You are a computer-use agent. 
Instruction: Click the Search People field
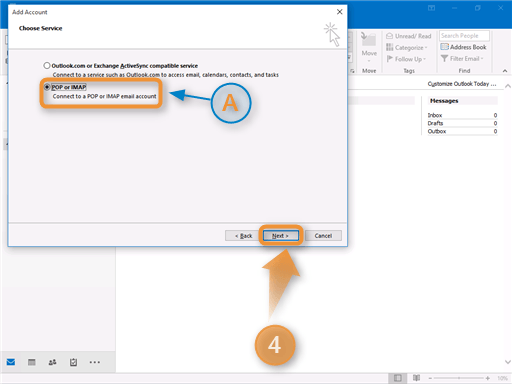pyautogui.click(x=464, y=36)
